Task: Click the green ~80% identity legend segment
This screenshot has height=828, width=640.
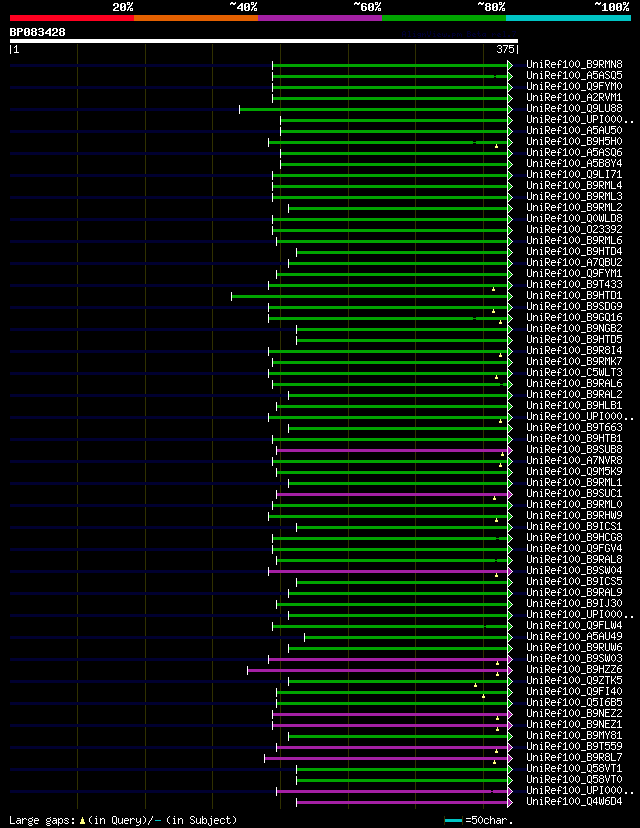Action: (444, 18)
